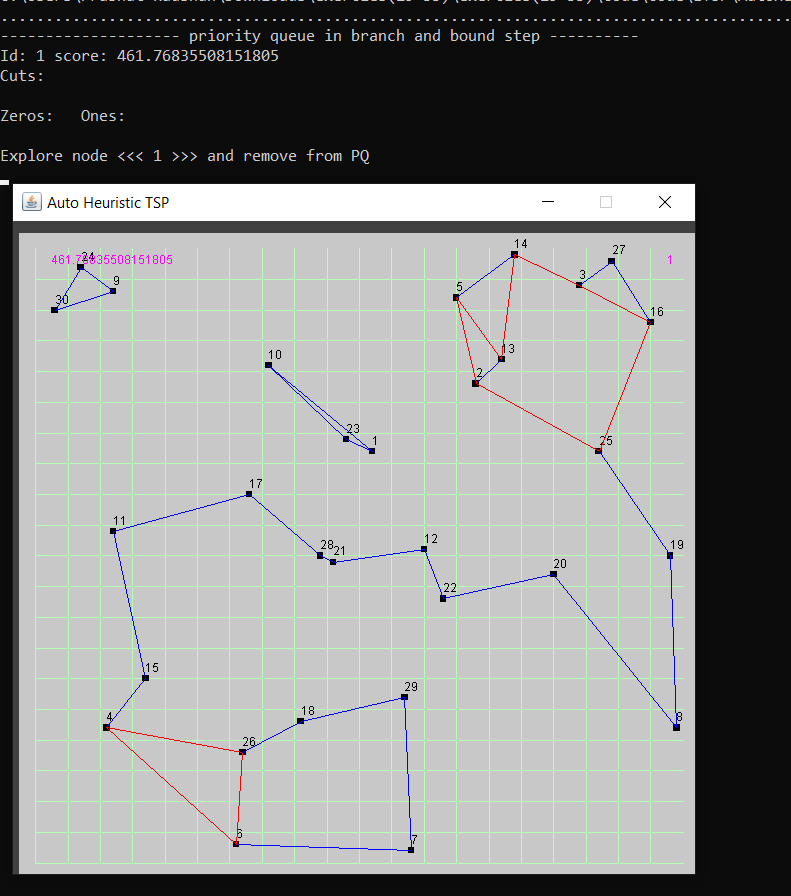Select node 14 at top of graph
Screen dimensions: 791x896
pos(514,255)
